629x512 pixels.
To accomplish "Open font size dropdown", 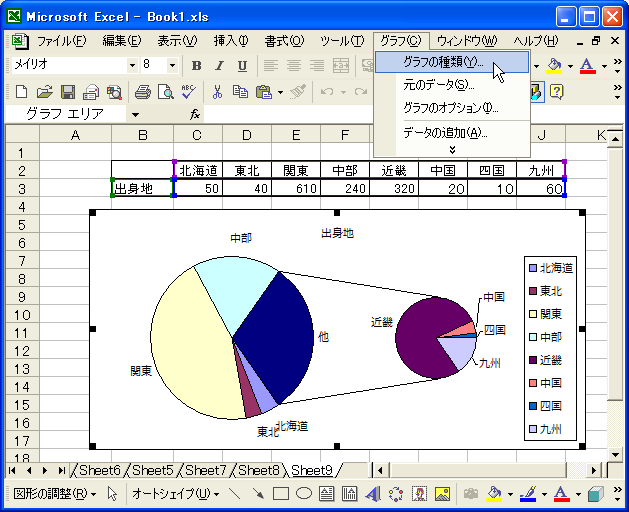I will coord(172,65).
